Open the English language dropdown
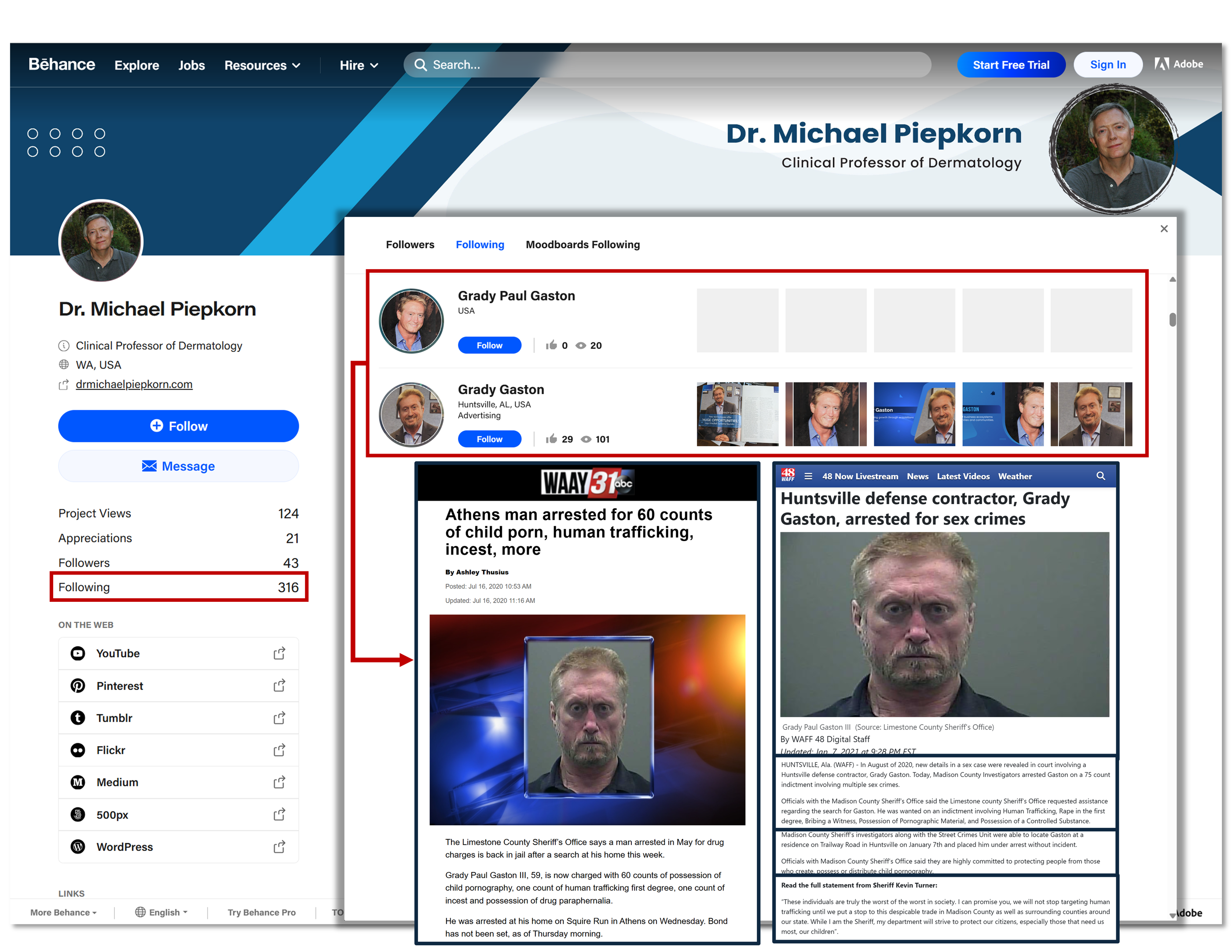1232x952 pixels. click(x=161, y=912)
